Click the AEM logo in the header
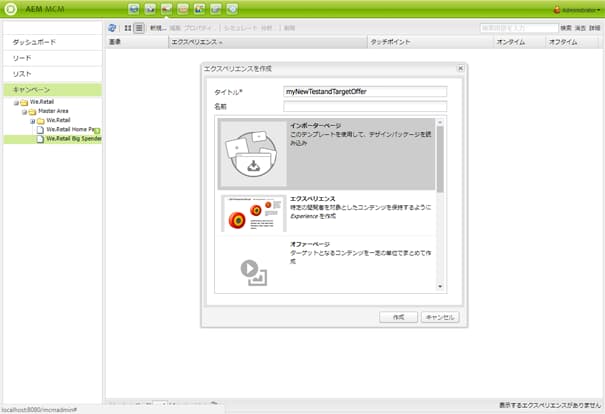This screenshot has height=414, width=605. coord(10,9)
